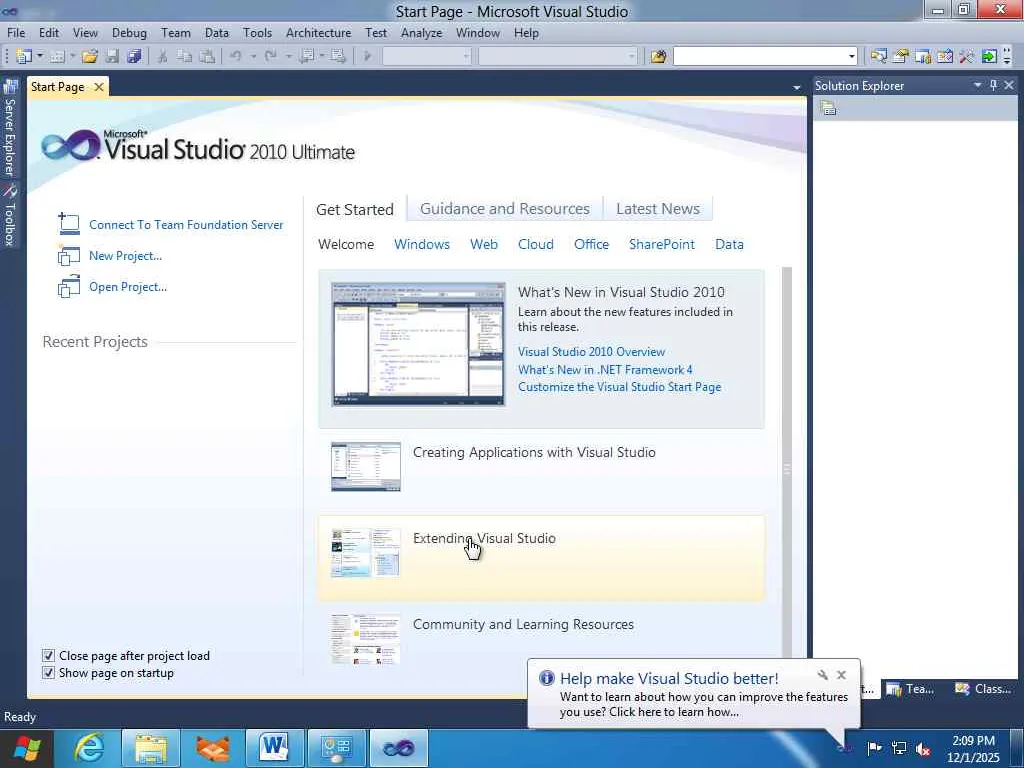This screenshot has width=1024, height=768.
Task: Click the Paste toolbar icon
Action: coord(207,56)
